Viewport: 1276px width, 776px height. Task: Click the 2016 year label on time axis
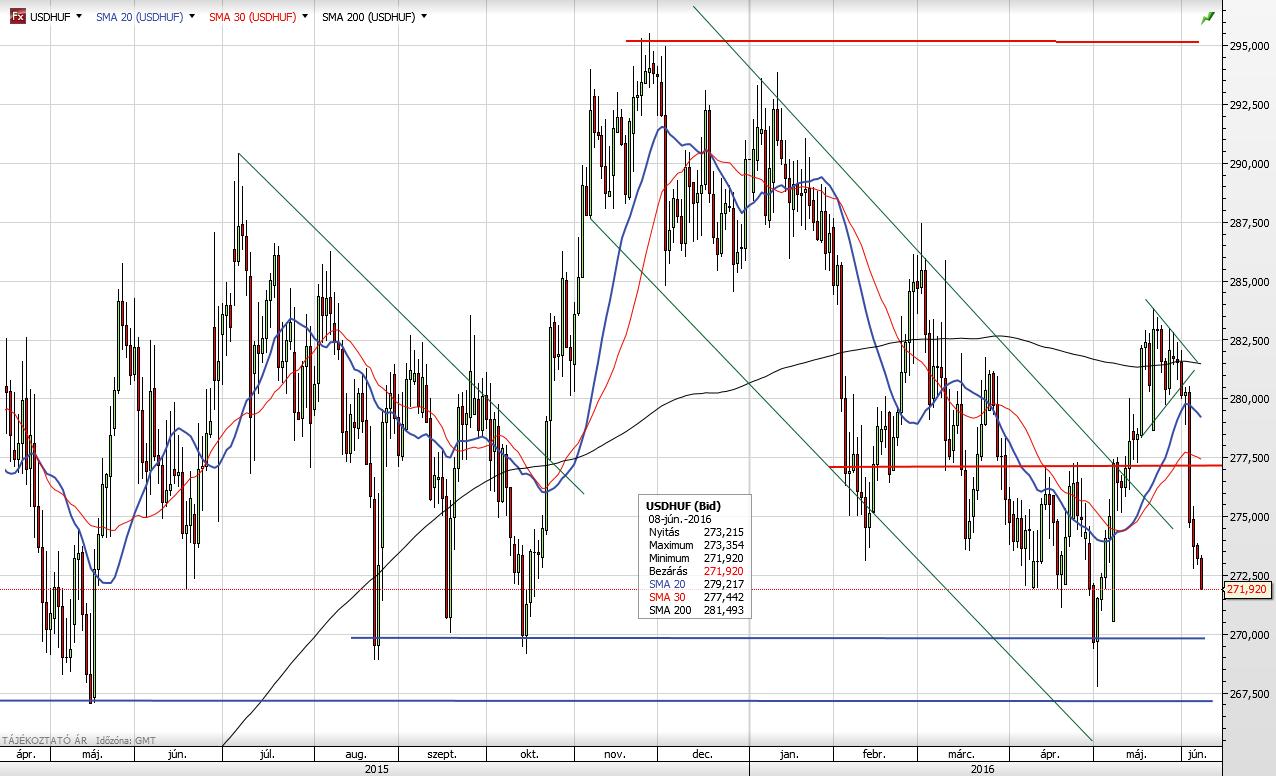983,769
